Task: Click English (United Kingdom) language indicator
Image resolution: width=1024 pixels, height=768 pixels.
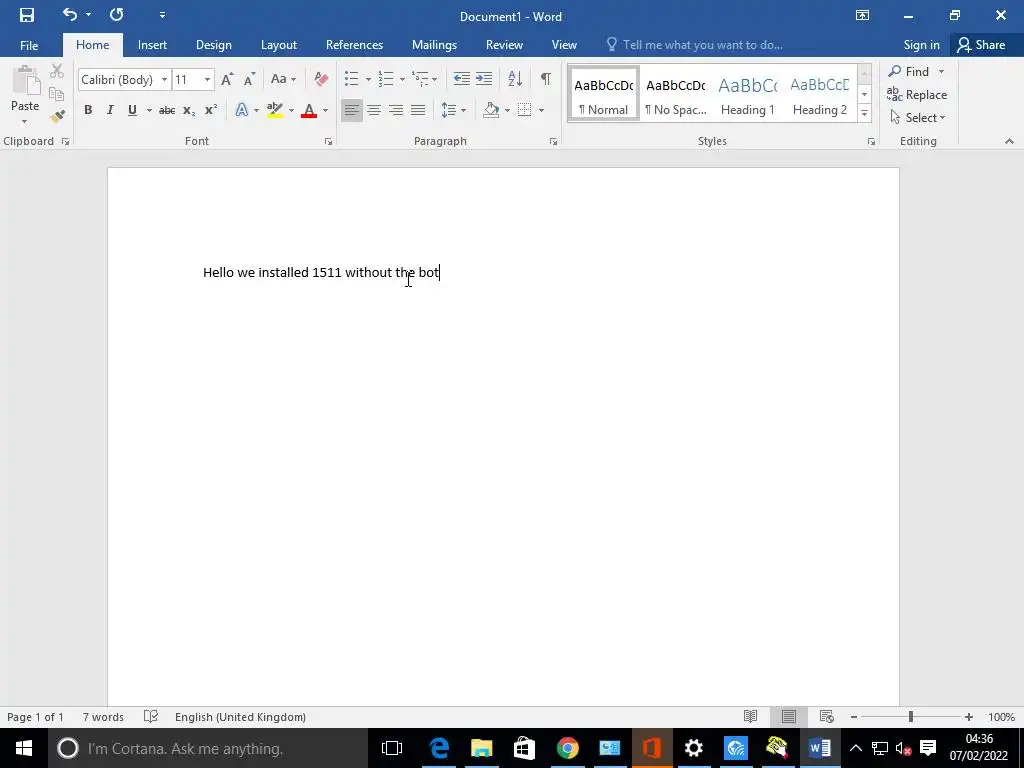Action: click(240, 717)
